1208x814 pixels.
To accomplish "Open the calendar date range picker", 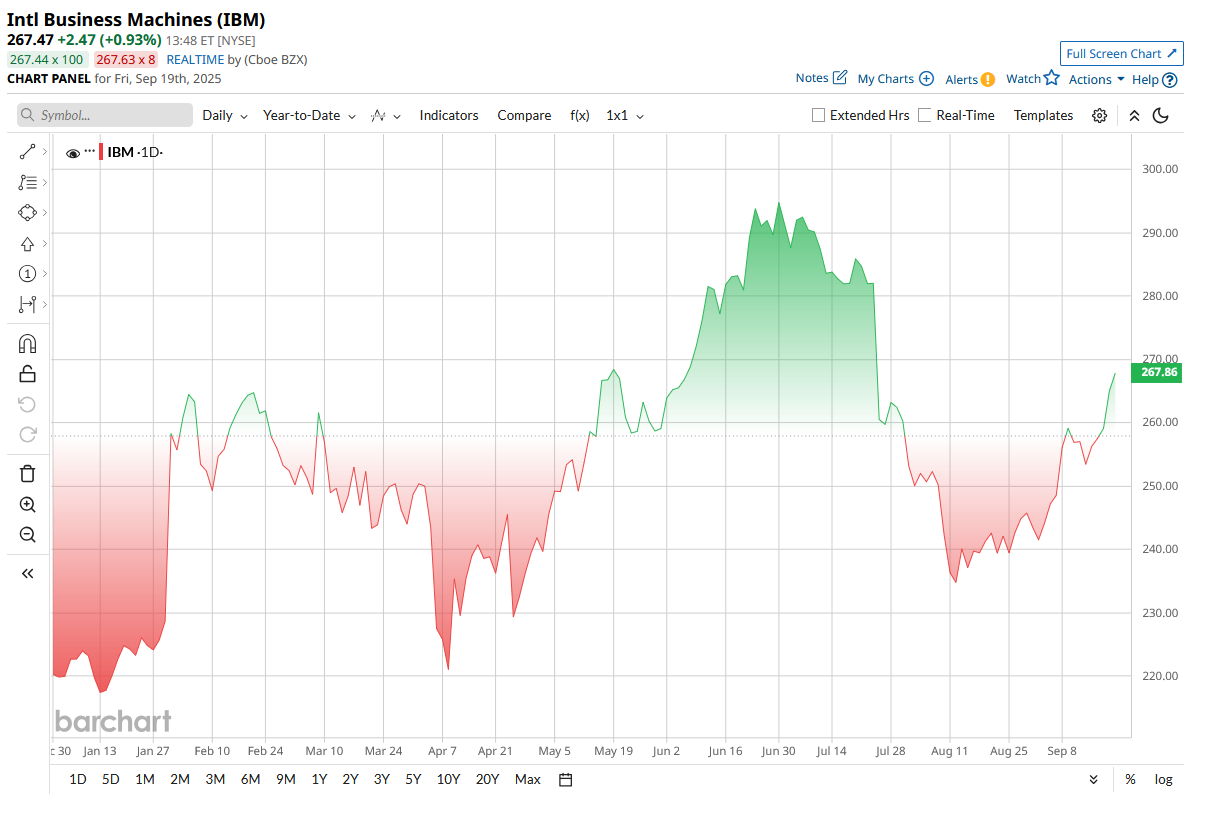I will 565,780.
